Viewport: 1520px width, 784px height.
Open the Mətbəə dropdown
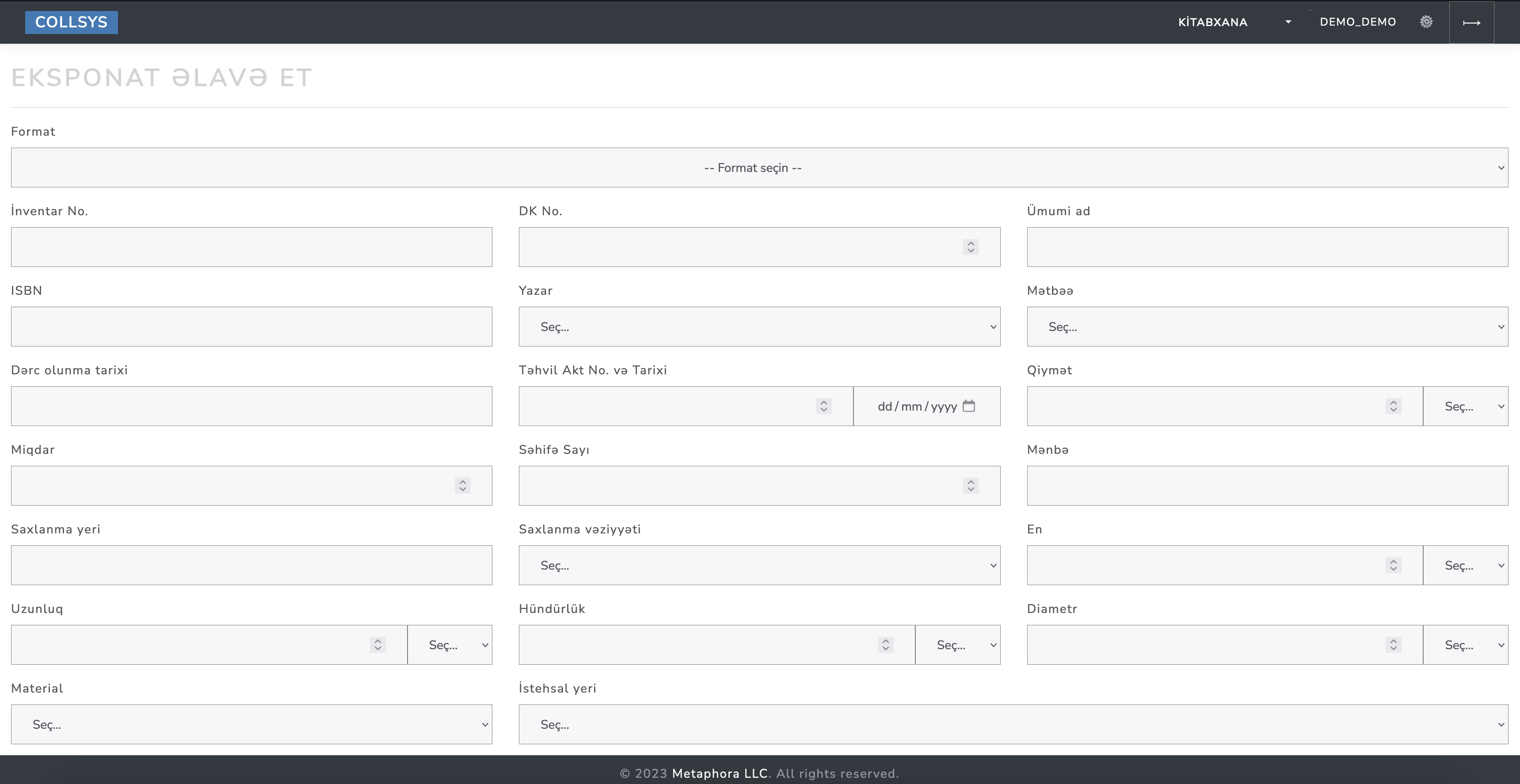pyautogui.click(x=1267, y=327)
